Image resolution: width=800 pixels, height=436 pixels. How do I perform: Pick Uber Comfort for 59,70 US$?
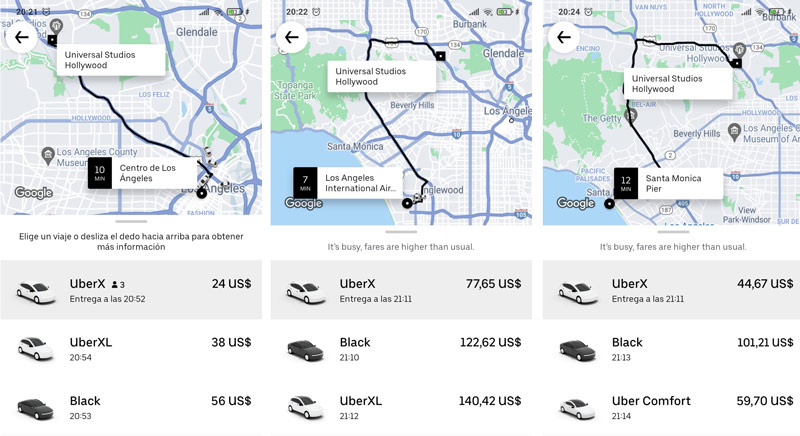point(672,407)
